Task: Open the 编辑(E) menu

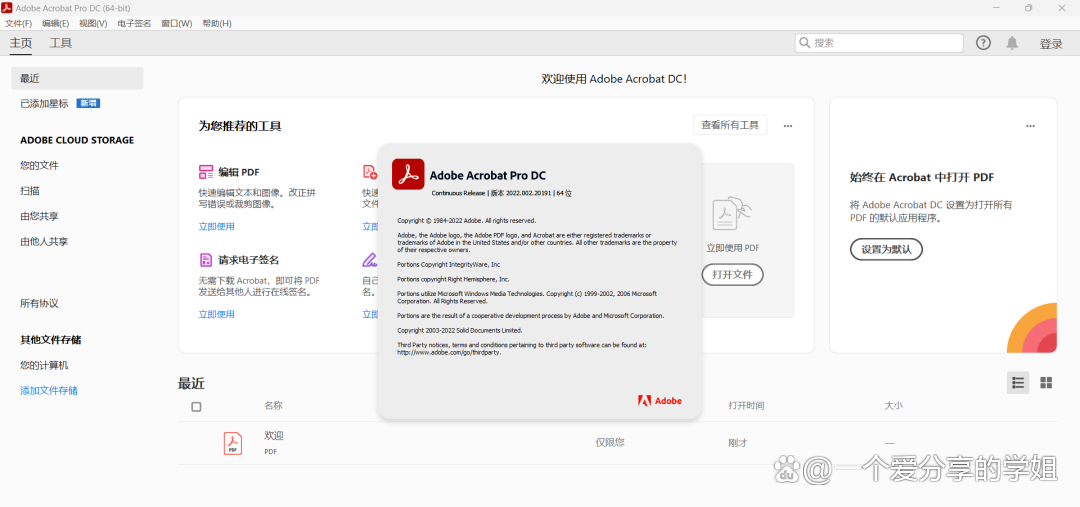Action: click(x=55, y=23)
